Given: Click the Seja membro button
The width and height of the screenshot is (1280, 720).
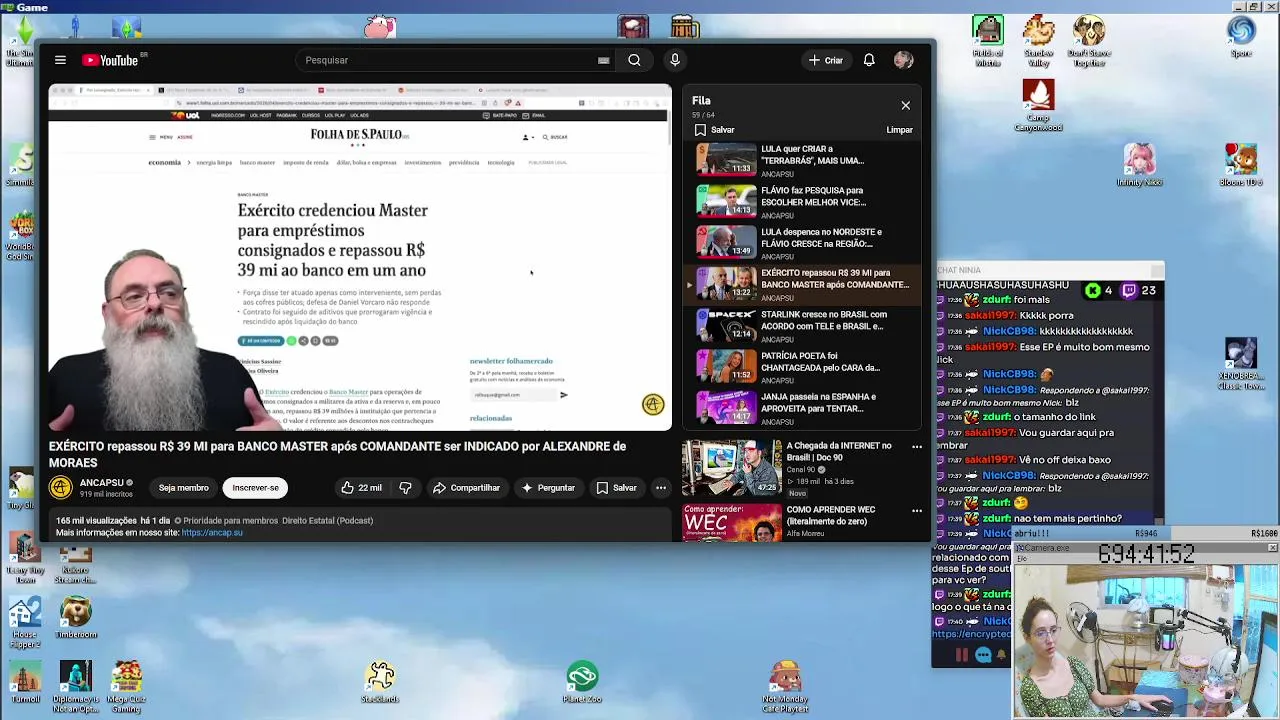Looking at the screenshot, I should [184, 488].
